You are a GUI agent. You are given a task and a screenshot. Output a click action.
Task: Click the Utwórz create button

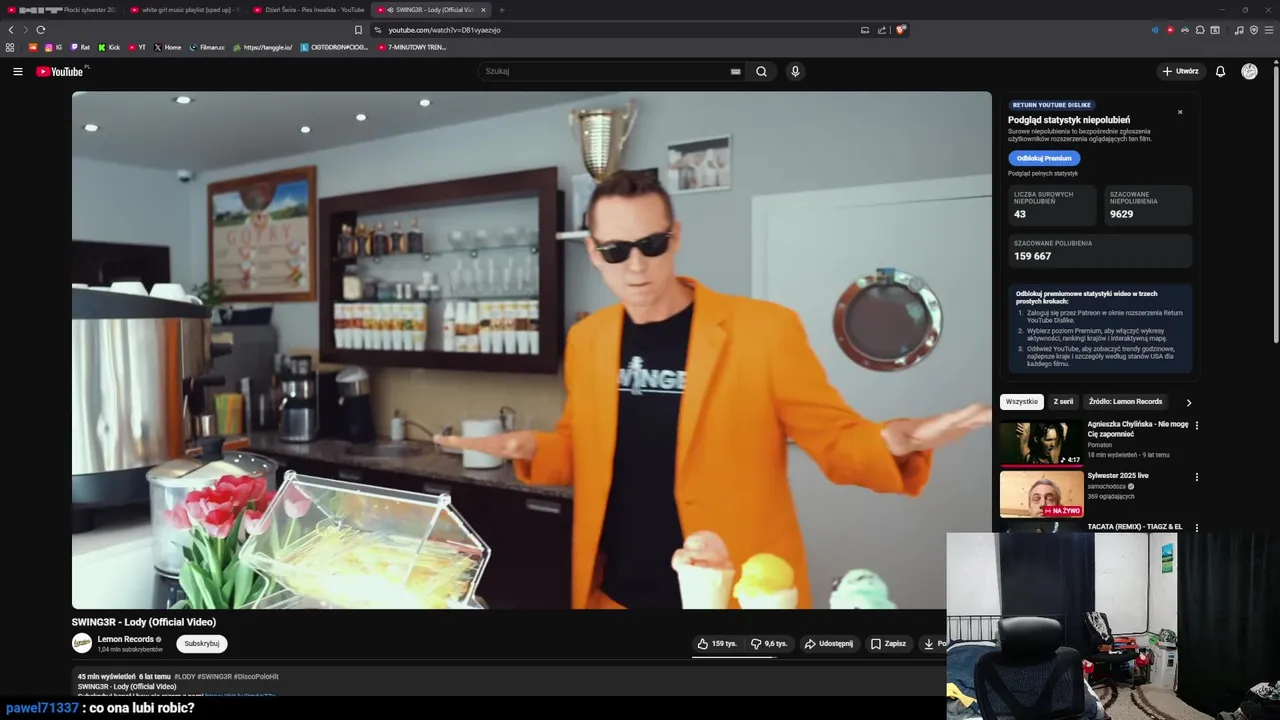coord(1181,72)
